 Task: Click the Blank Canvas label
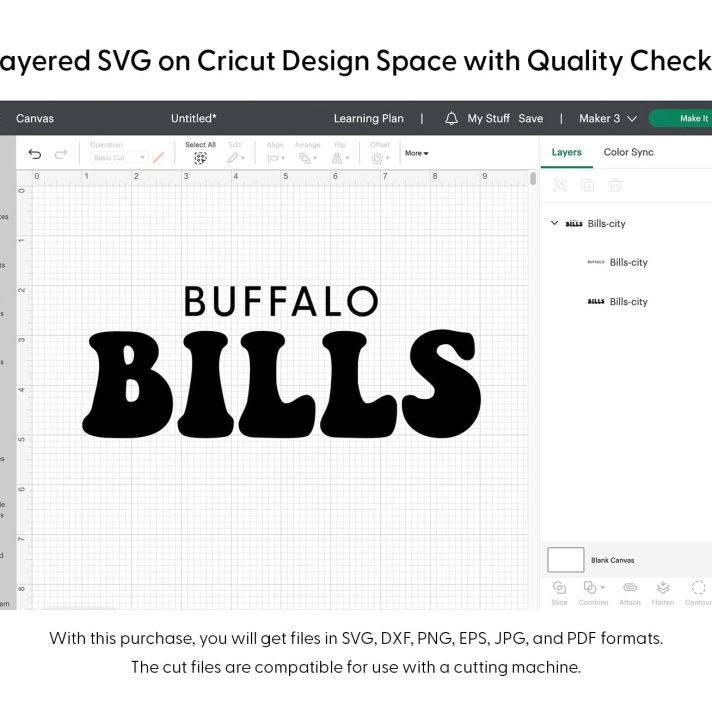(x=612, y=560)
